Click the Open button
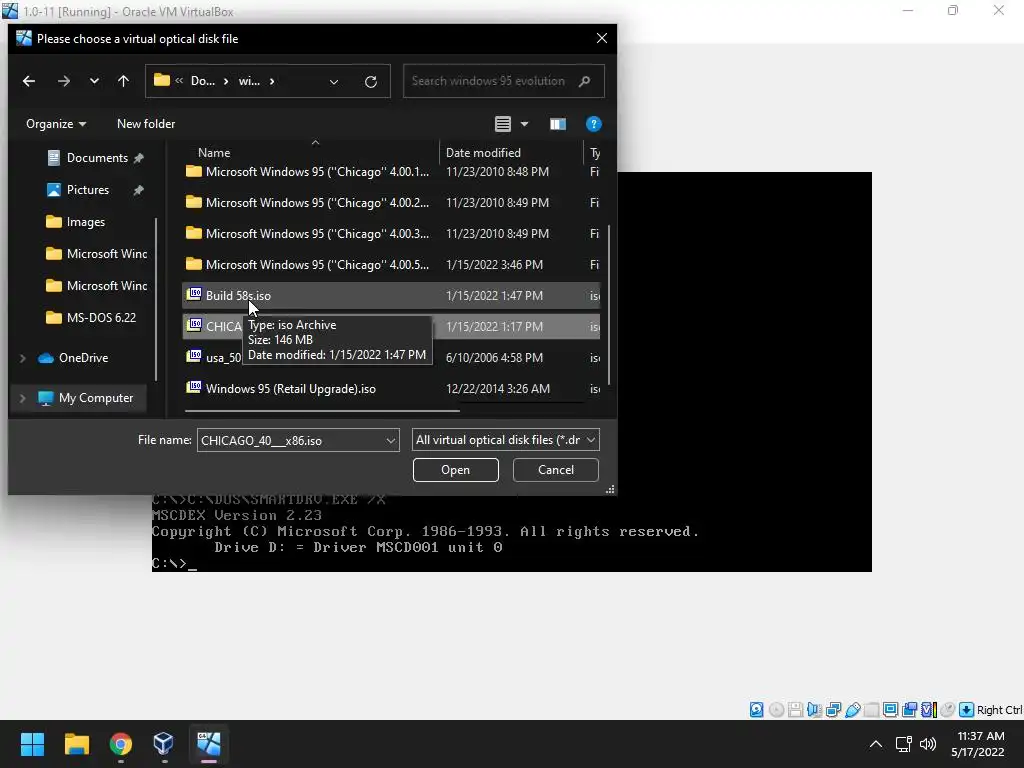 pos(455,470)
